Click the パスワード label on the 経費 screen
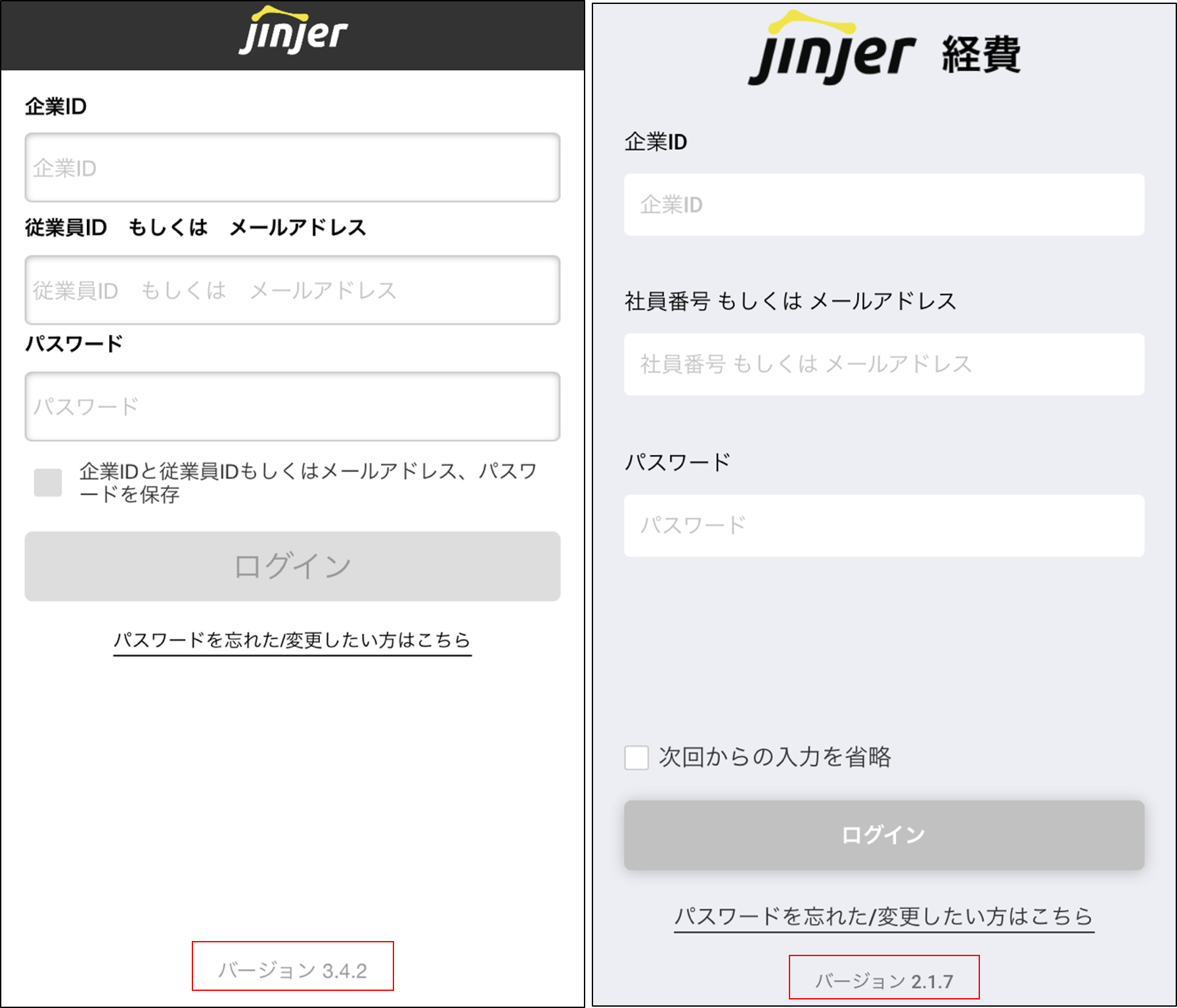Image resolution: width=1177 pixels, height=1008 pixels. tap(677, 462)
